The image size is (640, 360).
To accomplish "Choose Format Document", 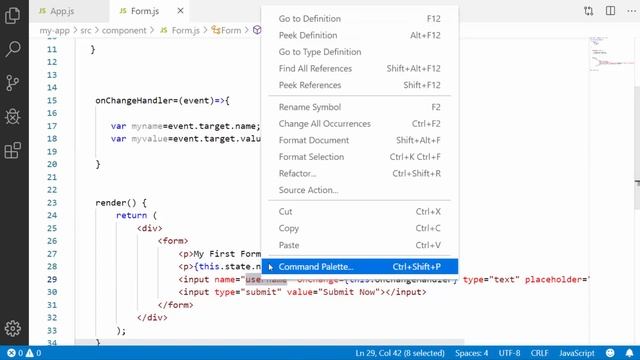I will (360, 140).
